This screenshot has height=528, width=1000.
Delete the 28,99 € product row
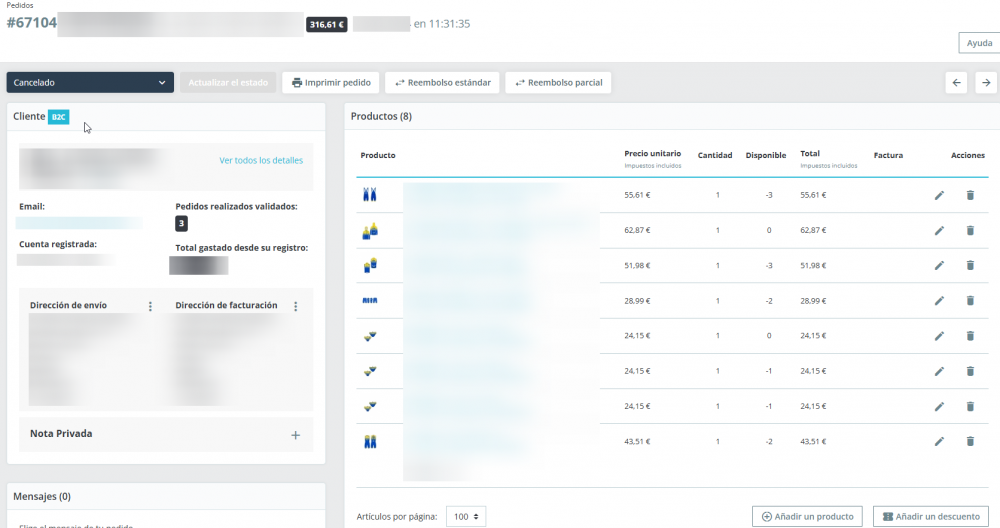coord(970,300)
